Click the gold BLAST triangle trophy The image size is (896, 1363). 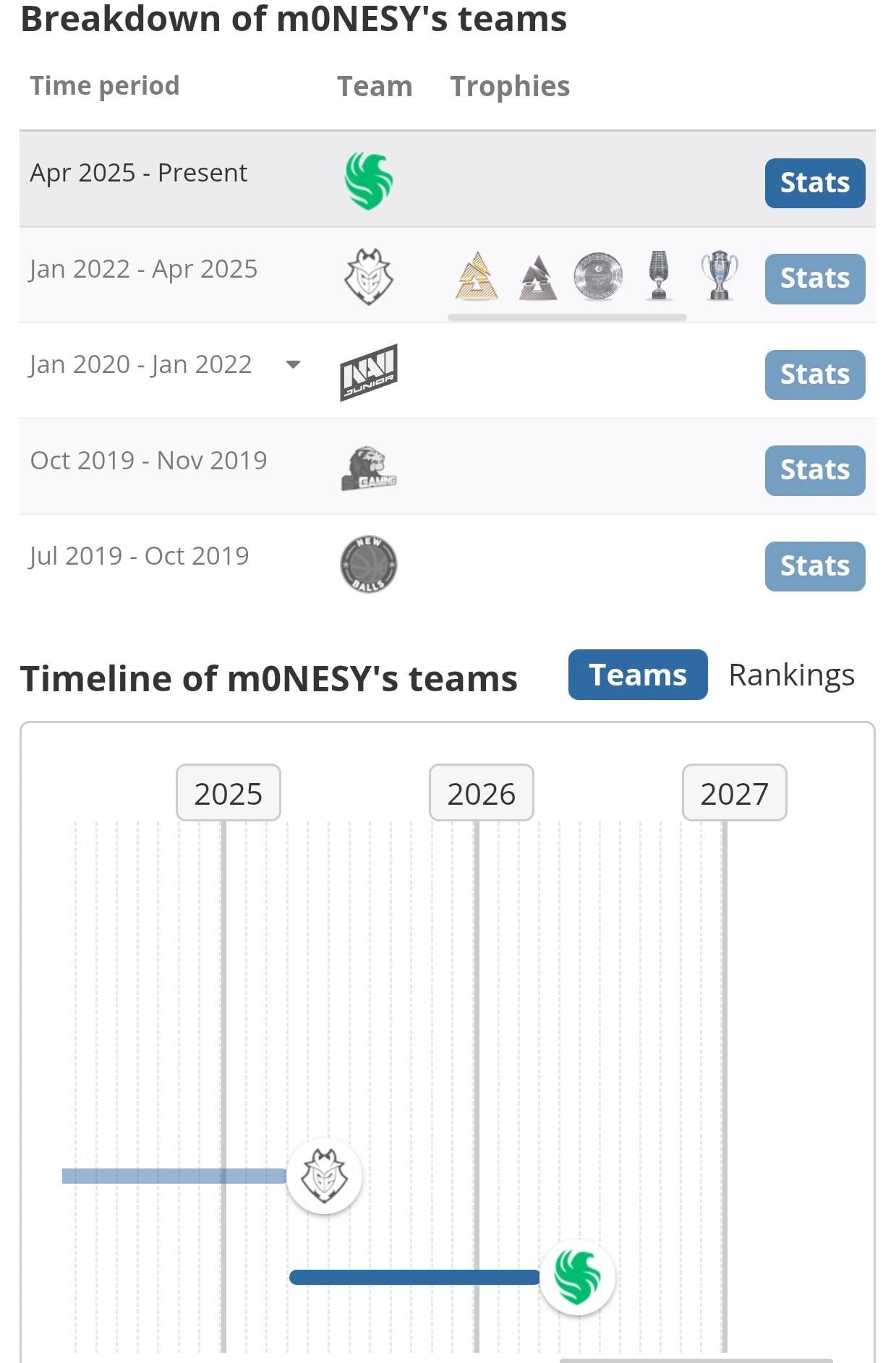point(477,276)
